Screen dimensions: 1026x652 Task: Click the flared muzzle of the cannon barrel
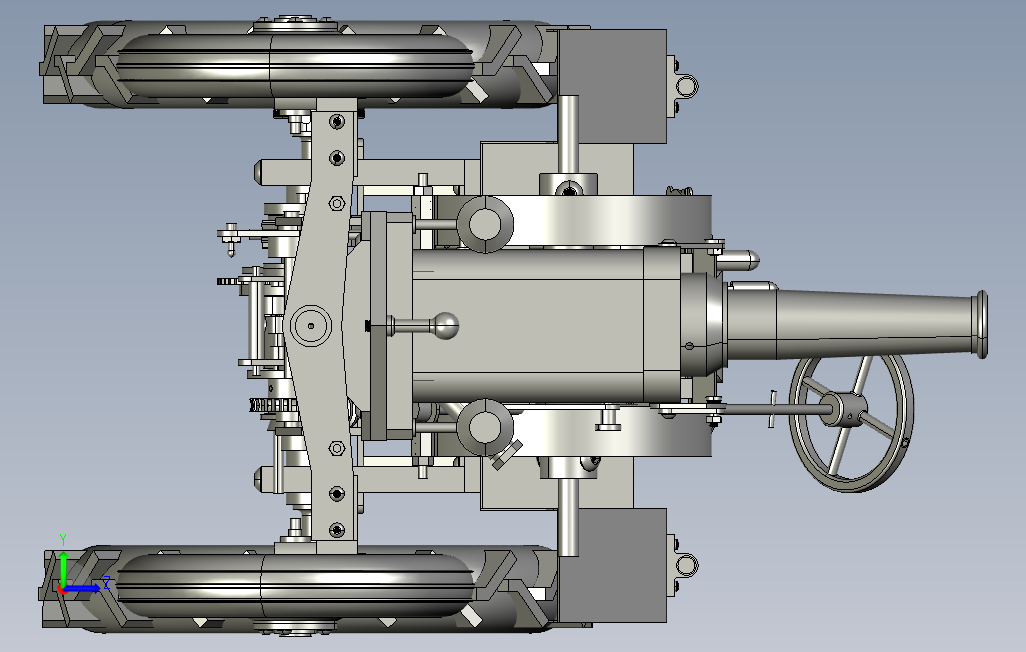tap(982, 325)
